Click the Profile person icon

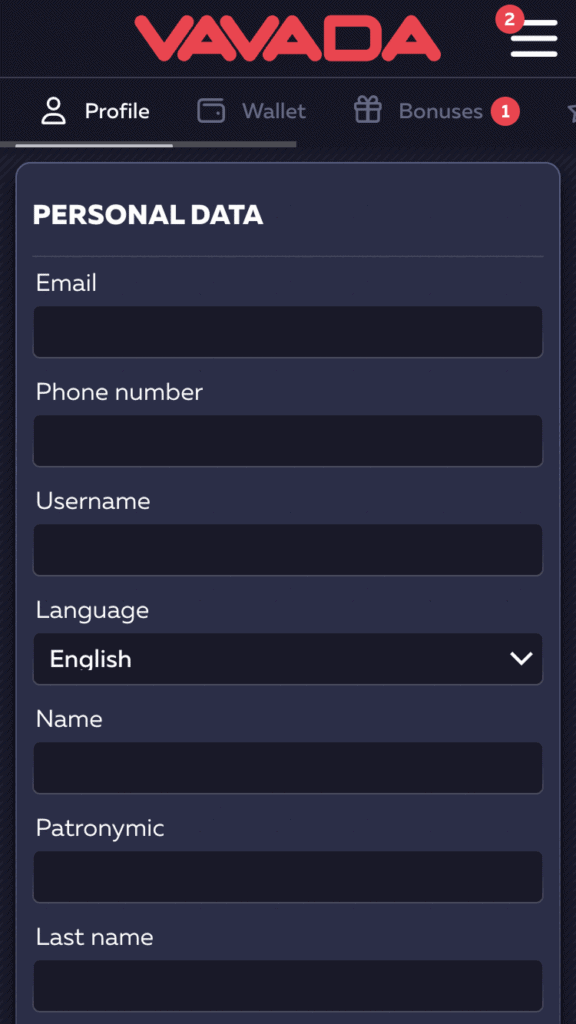[x=54, y=111]
